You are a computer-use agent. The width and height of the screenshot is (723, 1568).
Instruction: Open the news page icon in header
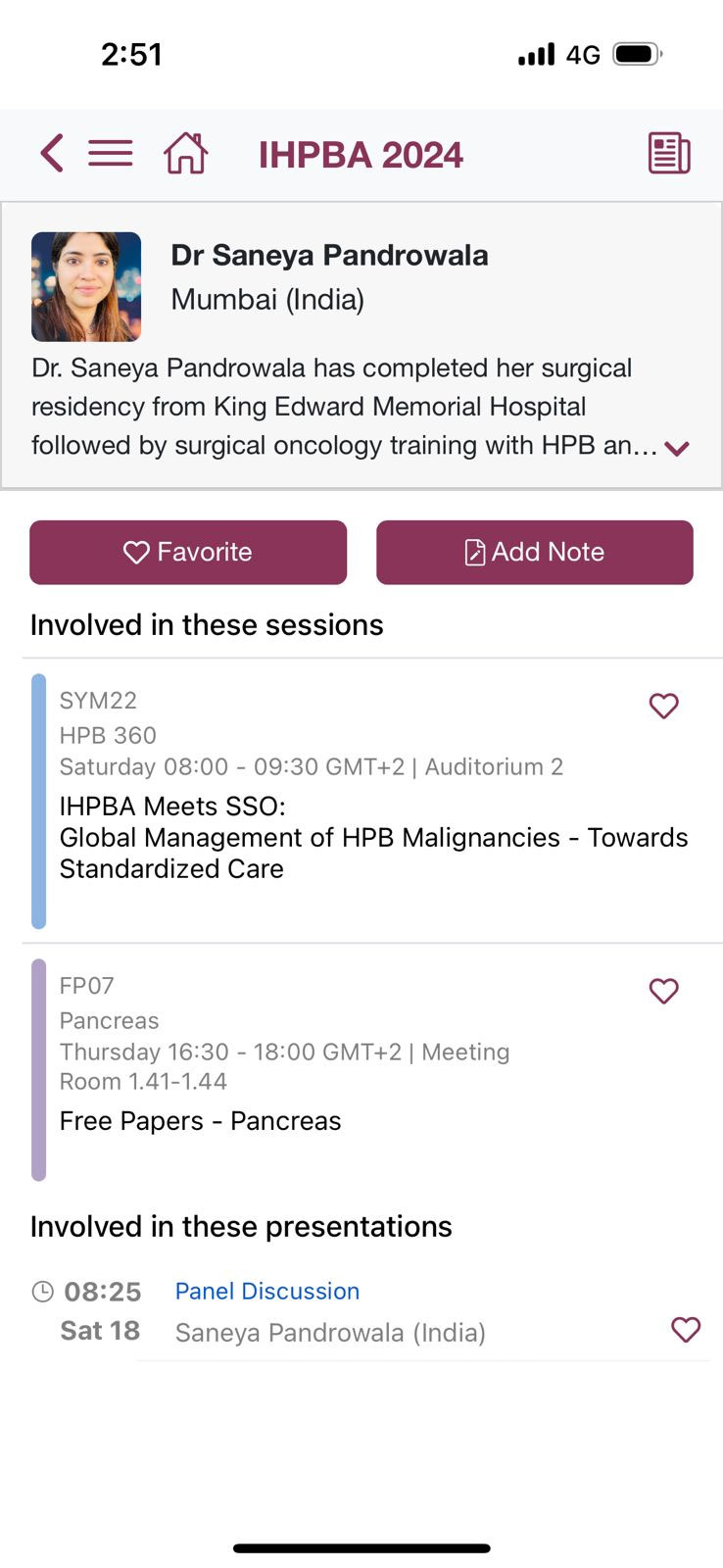pos(669,154)
